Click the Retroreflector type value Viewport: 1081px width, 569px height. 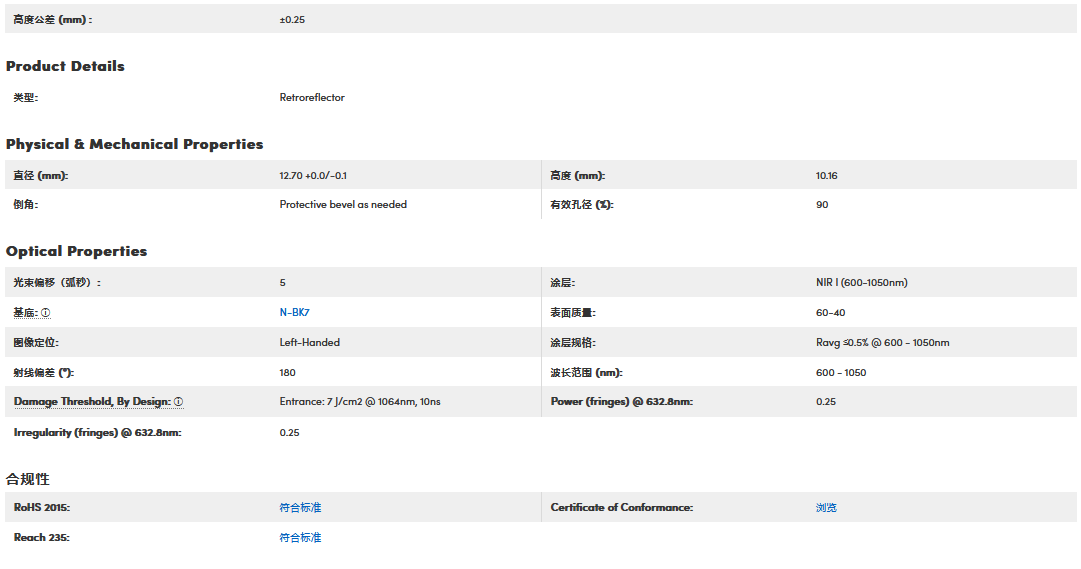tap(312, 98)
